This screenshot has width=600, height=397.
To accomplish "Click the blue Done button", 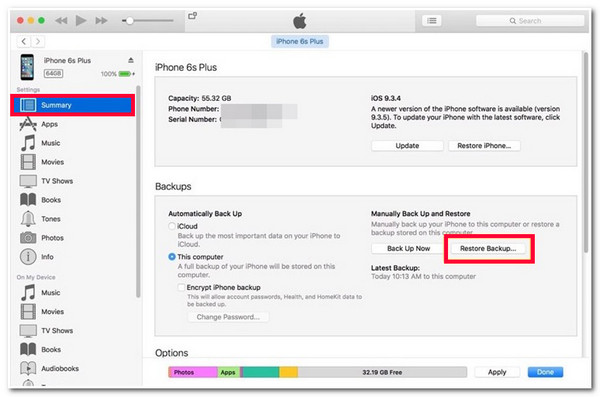I will 545,372.
